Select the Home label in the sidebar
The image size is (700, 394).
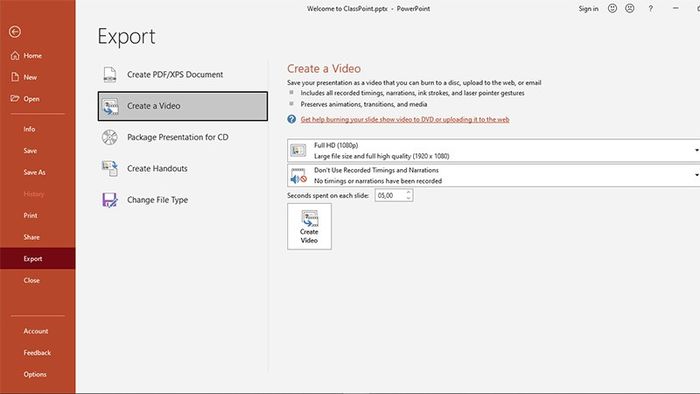pos(33,56)
